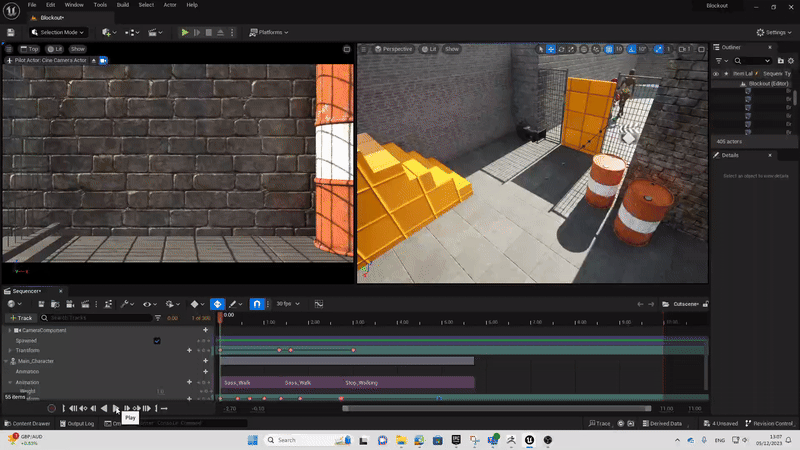The image size is (800, 450).
Task: Click the Sequencer auto-key diamond button
Action: coord(217,304)
